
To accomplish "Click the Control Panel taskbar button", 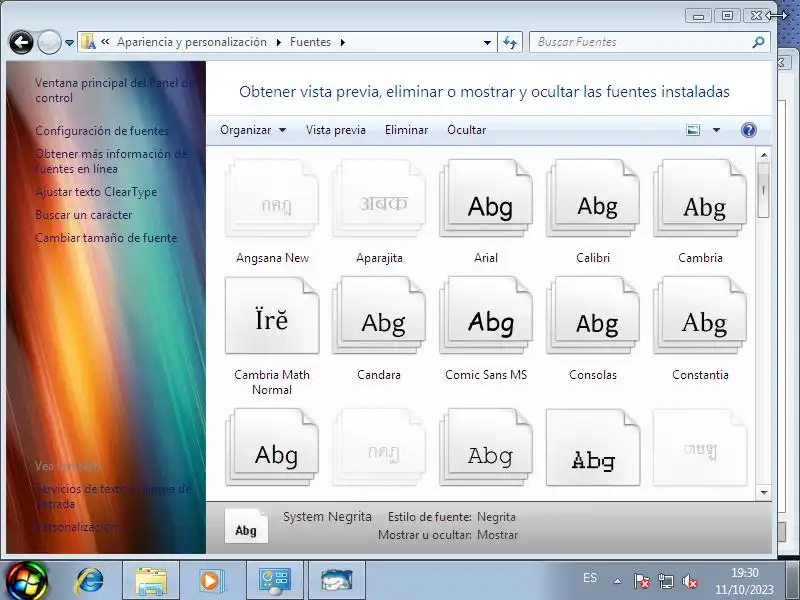I will [x=275, y=581].
